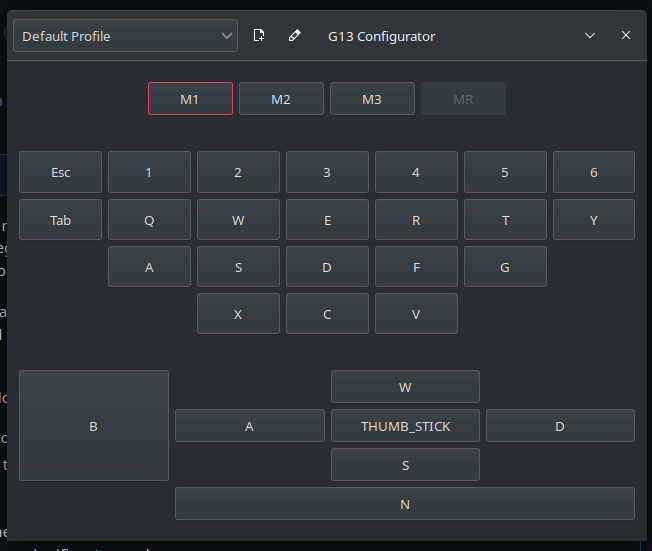Open the Default Profile dropdown
This screenshot has width=652, height=551.
click(125, 36)
